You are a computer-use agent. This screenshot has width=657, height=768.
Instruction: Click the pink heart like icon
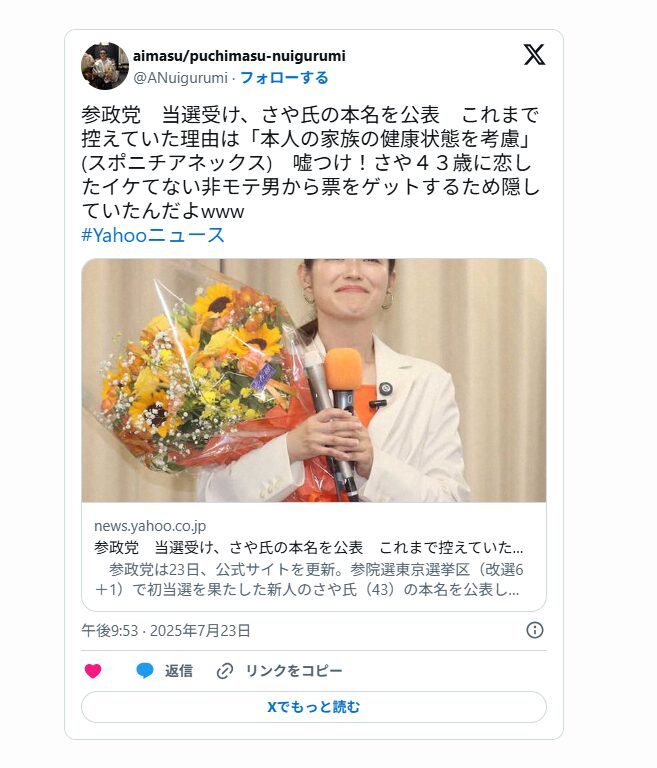93,671
